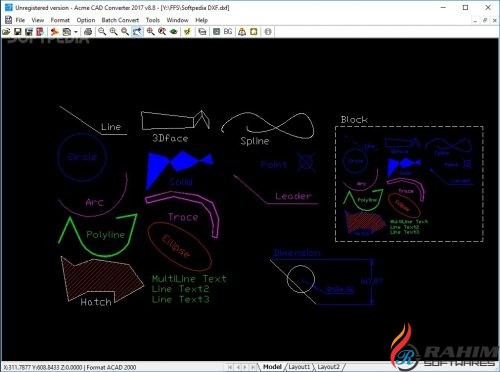
Task: Switch to the Layout1 tab
Action: click(x=299, y=367)
